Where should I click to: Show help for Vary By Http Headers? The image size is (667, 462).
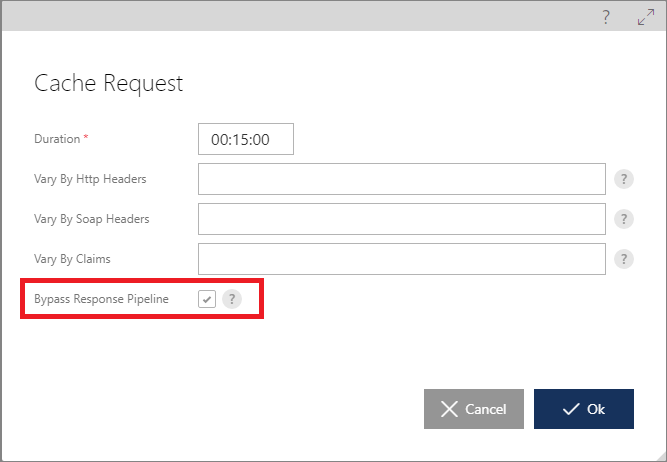(624, 179)
